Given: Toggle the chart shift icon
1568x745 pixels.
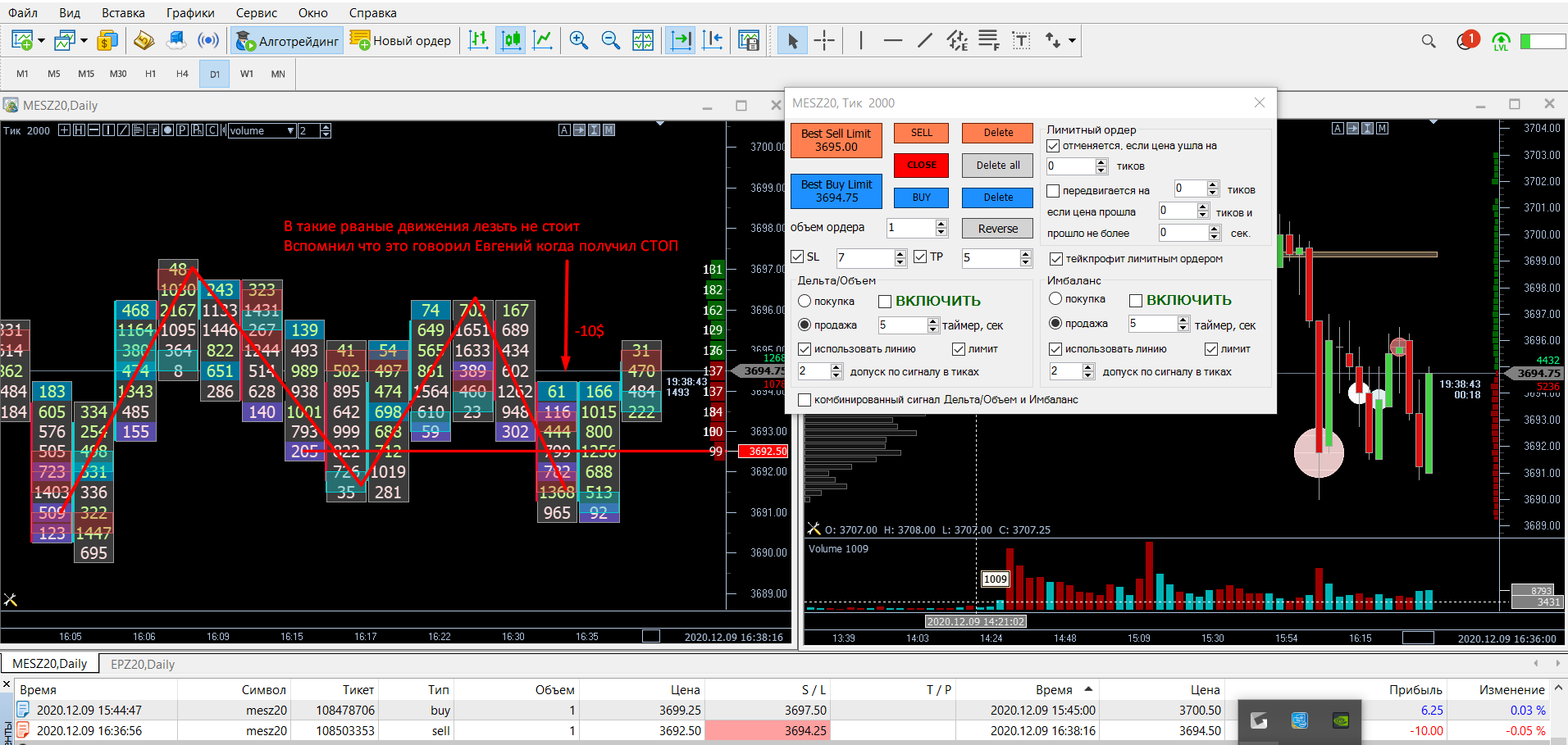Looking at the screenshot, I should point(713,40).
